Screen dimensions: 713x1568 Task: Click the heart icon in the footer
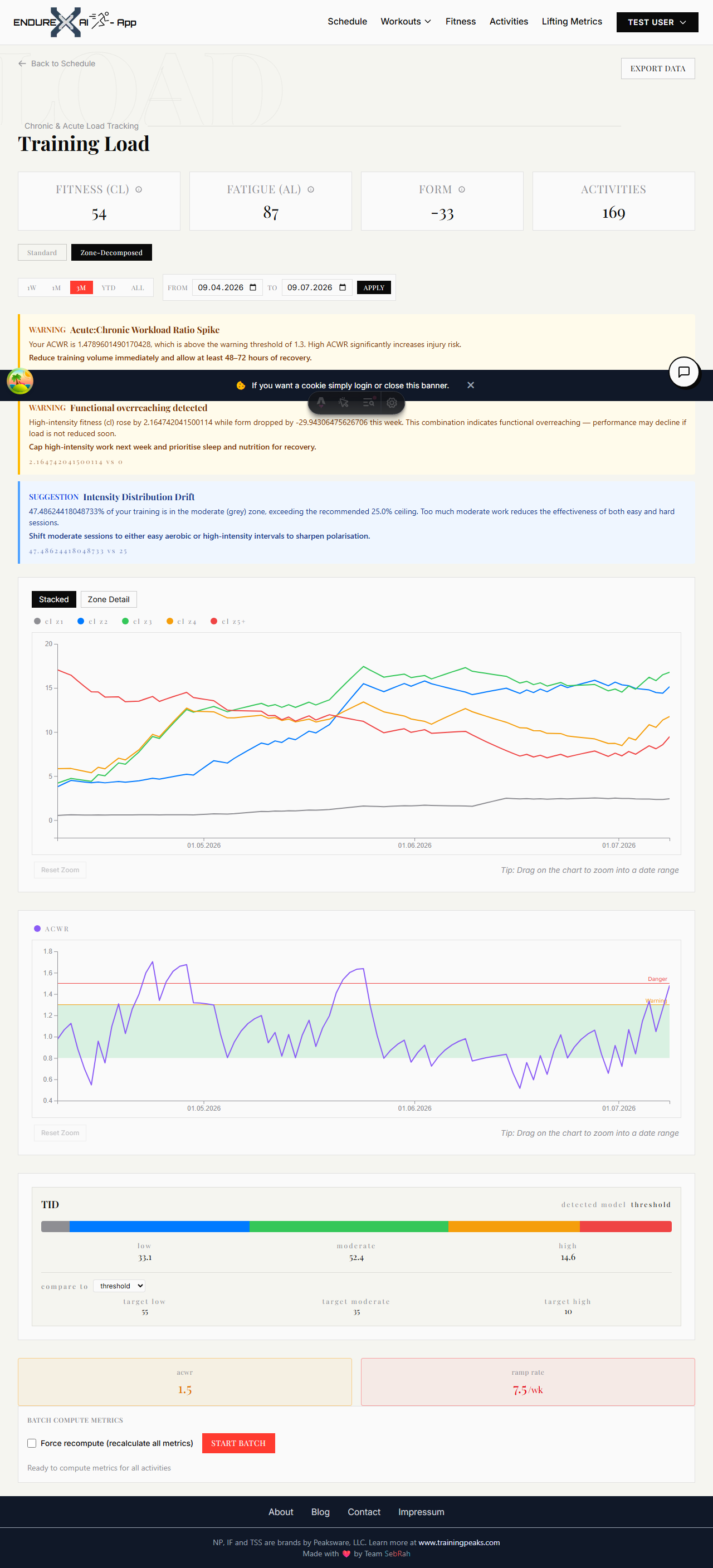click(346, 1554)
